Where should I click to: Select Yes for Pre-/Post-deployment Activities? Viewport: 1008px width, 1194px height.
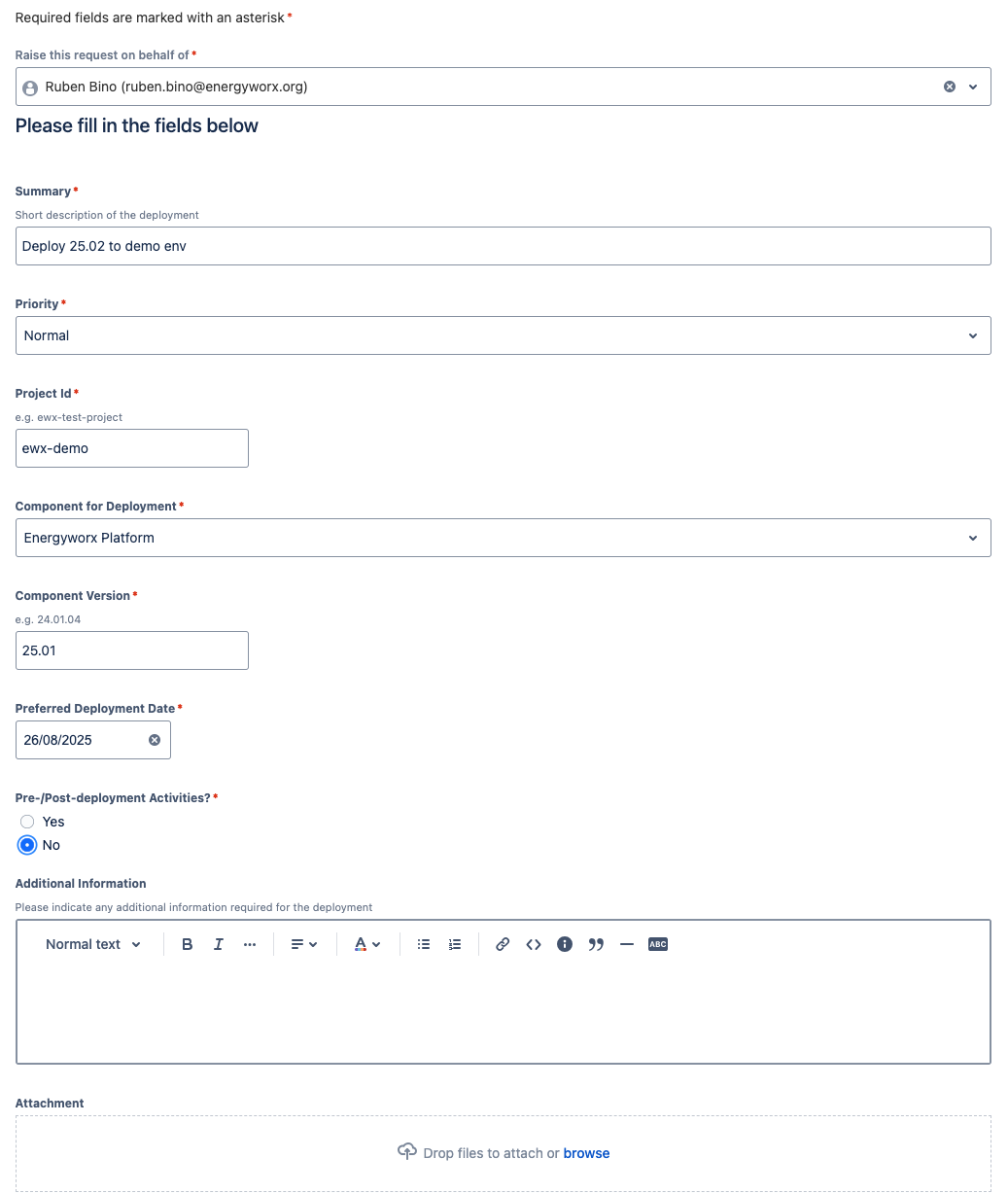(27, 822)
